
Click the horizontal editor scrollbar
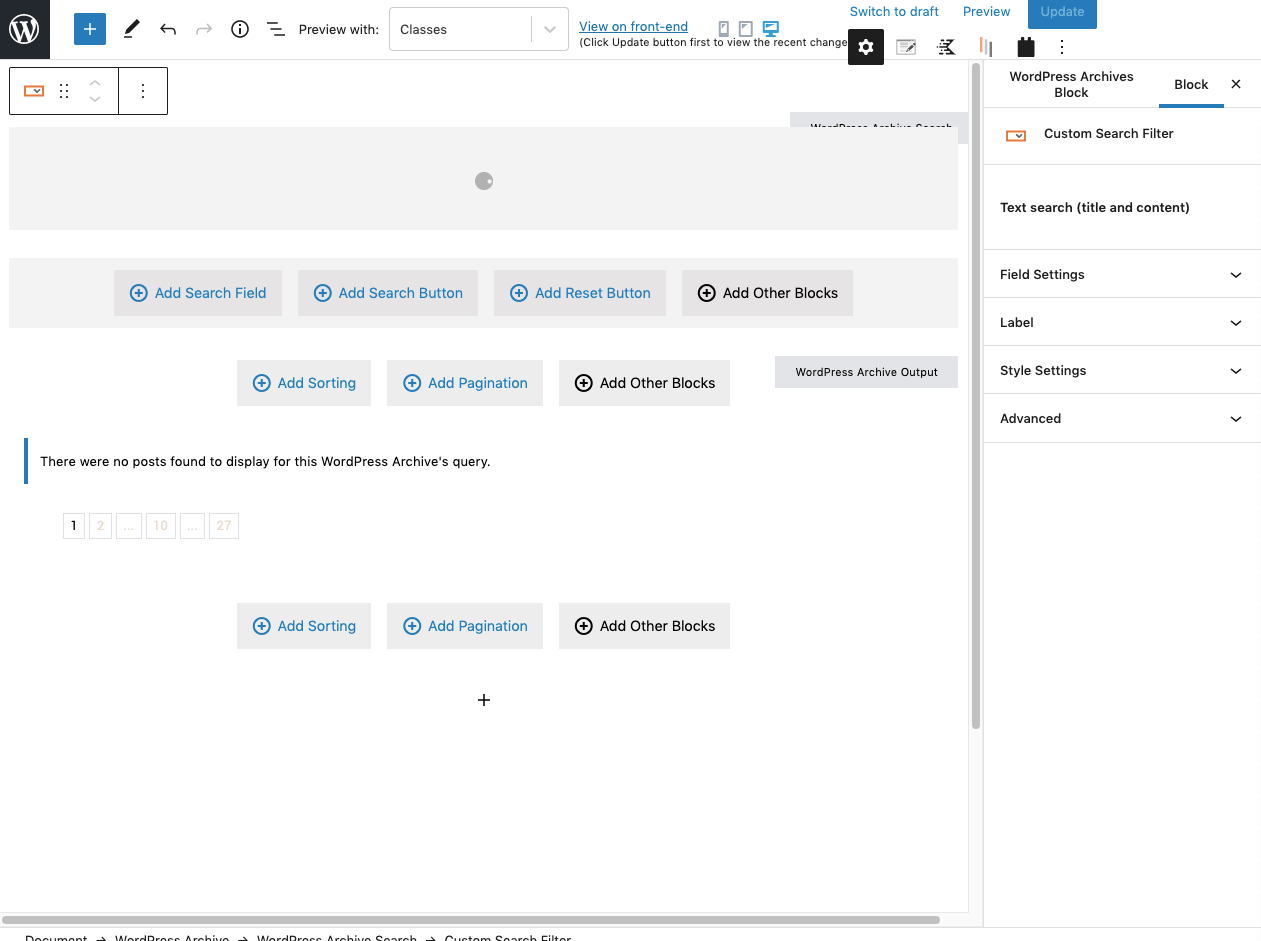click(470, 919)
